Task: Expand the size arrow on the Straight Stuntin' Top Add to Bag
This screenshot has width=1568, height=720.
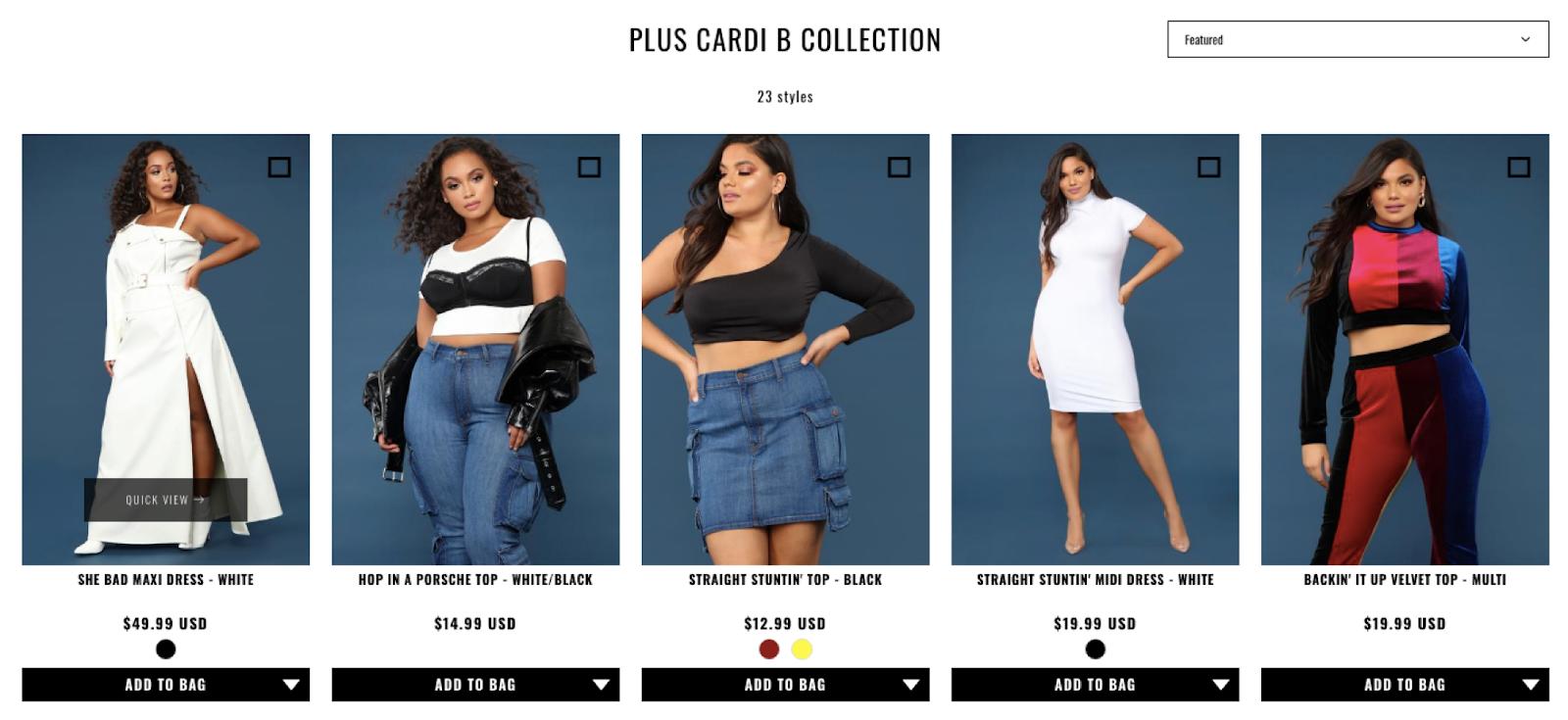Action: [910, 685]
